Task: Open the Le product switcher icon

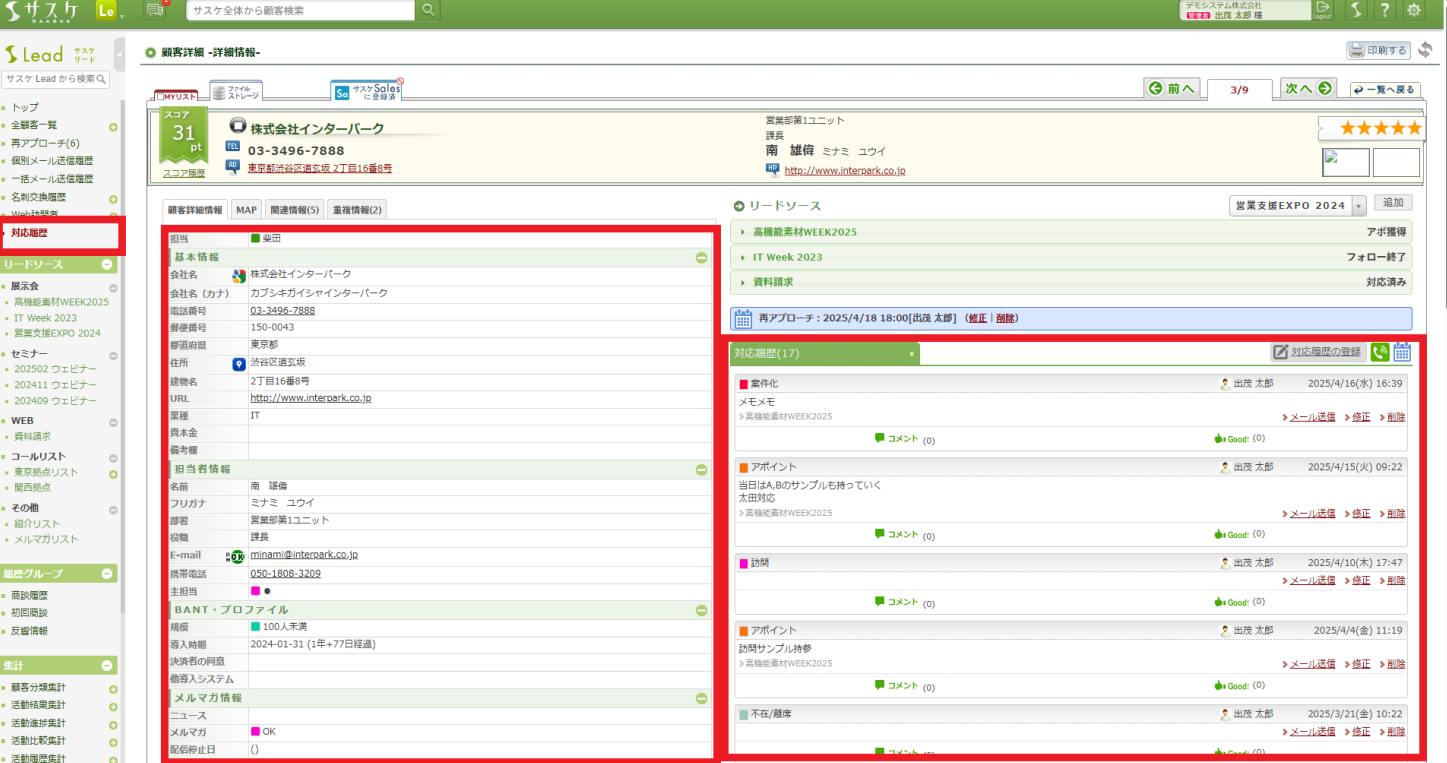Action: (108, 11)
